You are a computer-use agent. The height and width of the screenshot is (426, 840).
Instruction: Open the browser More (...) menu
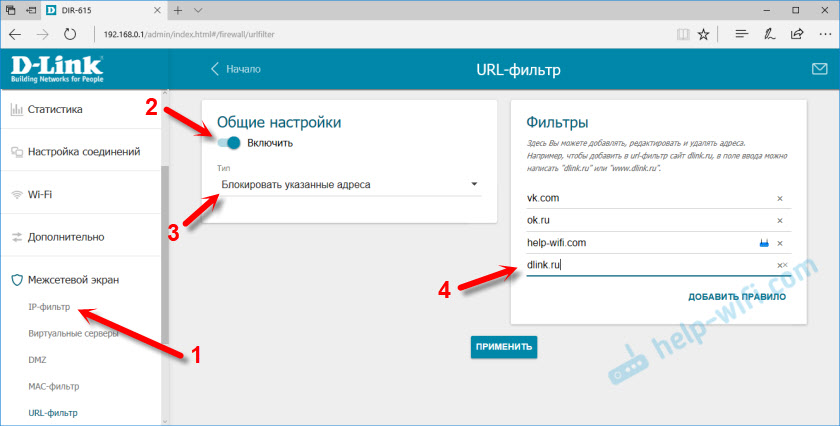(825, 34)
